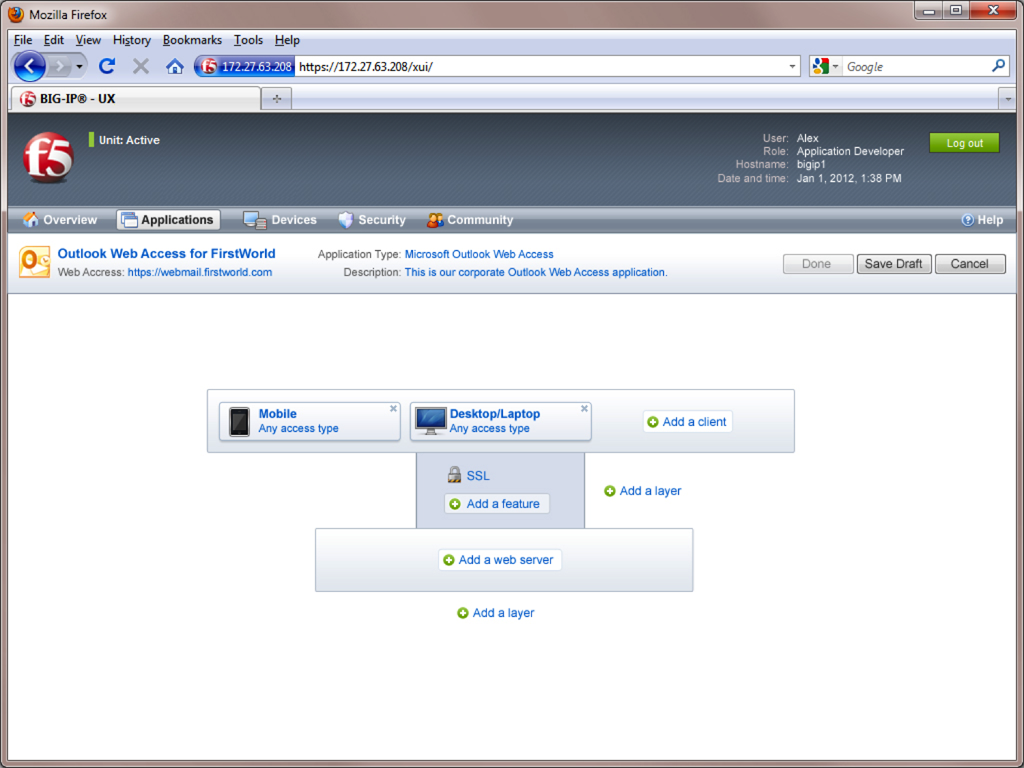Click the user name Alex
Image resolution: width=1024 pixels, height=768 pixels.
(807, 138)
